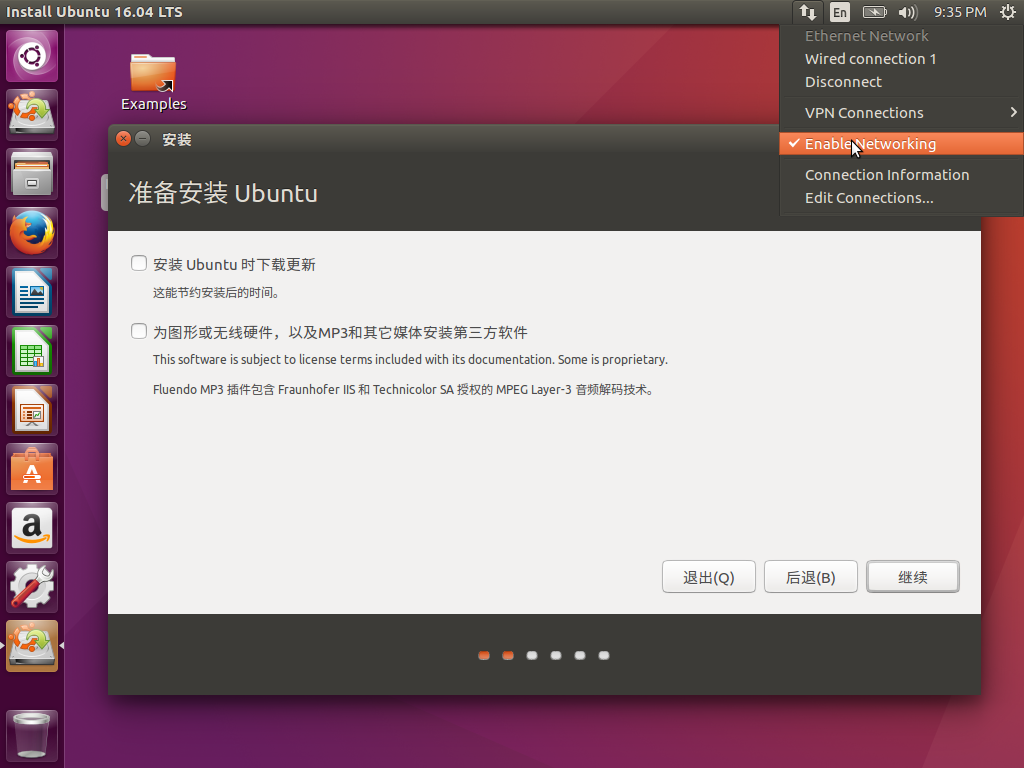The width and height of the screenshot is (1024, 768).
Task: Click the second orange progress dot
Action: [x=508, y=655]
